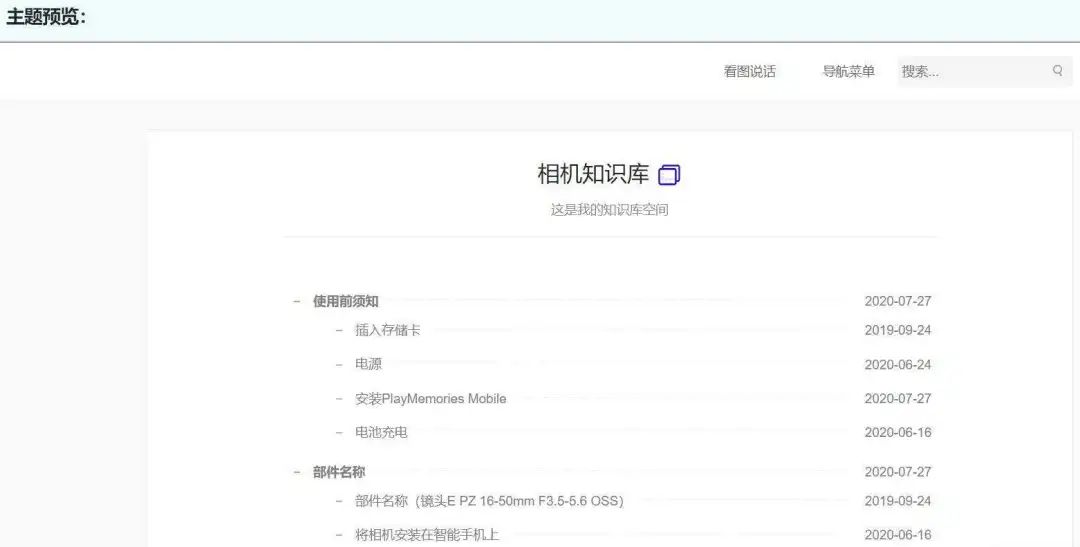Open 部件名称 (镜头E PZ 16-50mm) article
The height and width of the screenshot is (547, 1080).
pyautogui.click(x=489, y=501)
